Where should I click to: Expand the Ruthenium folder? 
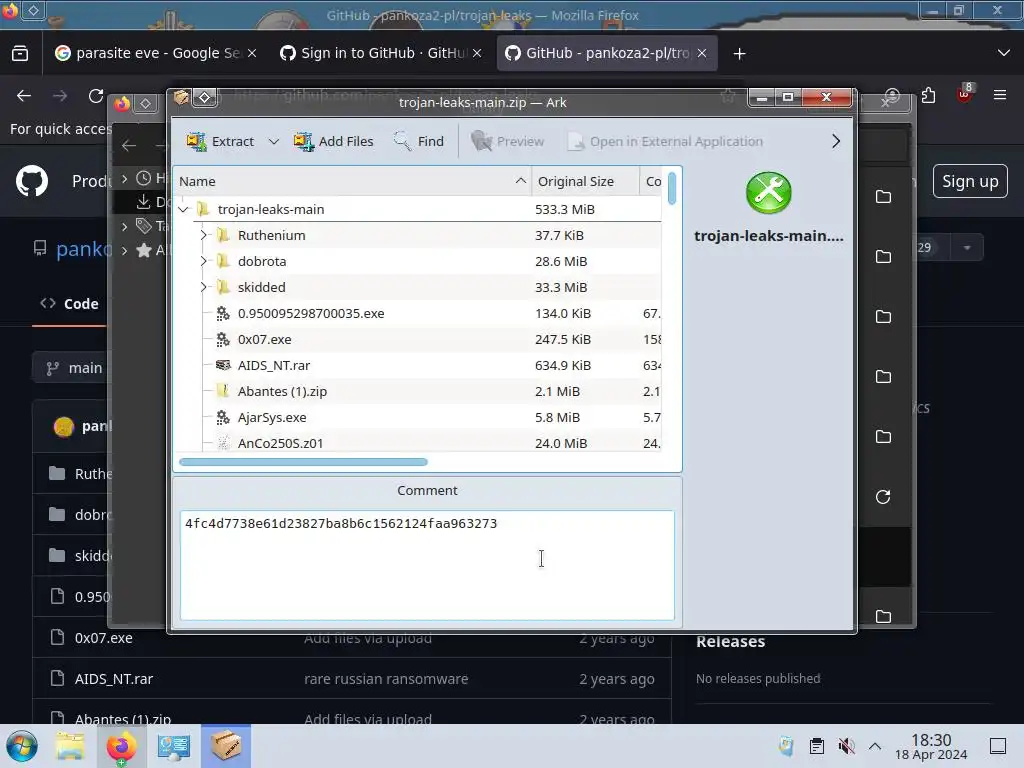click(203, 235)
